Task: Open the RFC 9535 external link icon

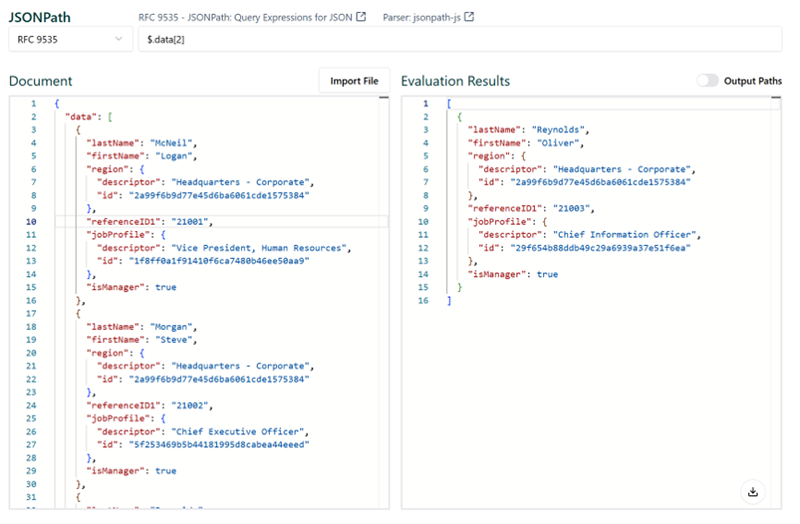Action: coord(361,17)
